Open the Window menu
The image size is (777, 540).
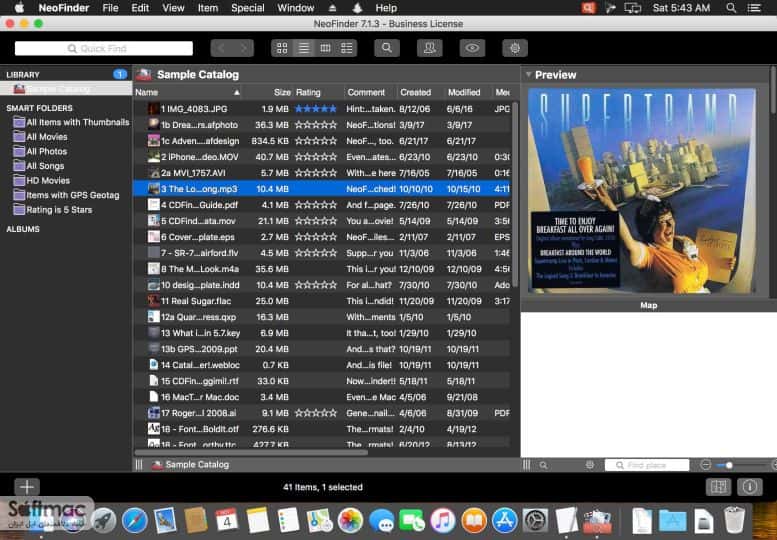pos(296,8)
